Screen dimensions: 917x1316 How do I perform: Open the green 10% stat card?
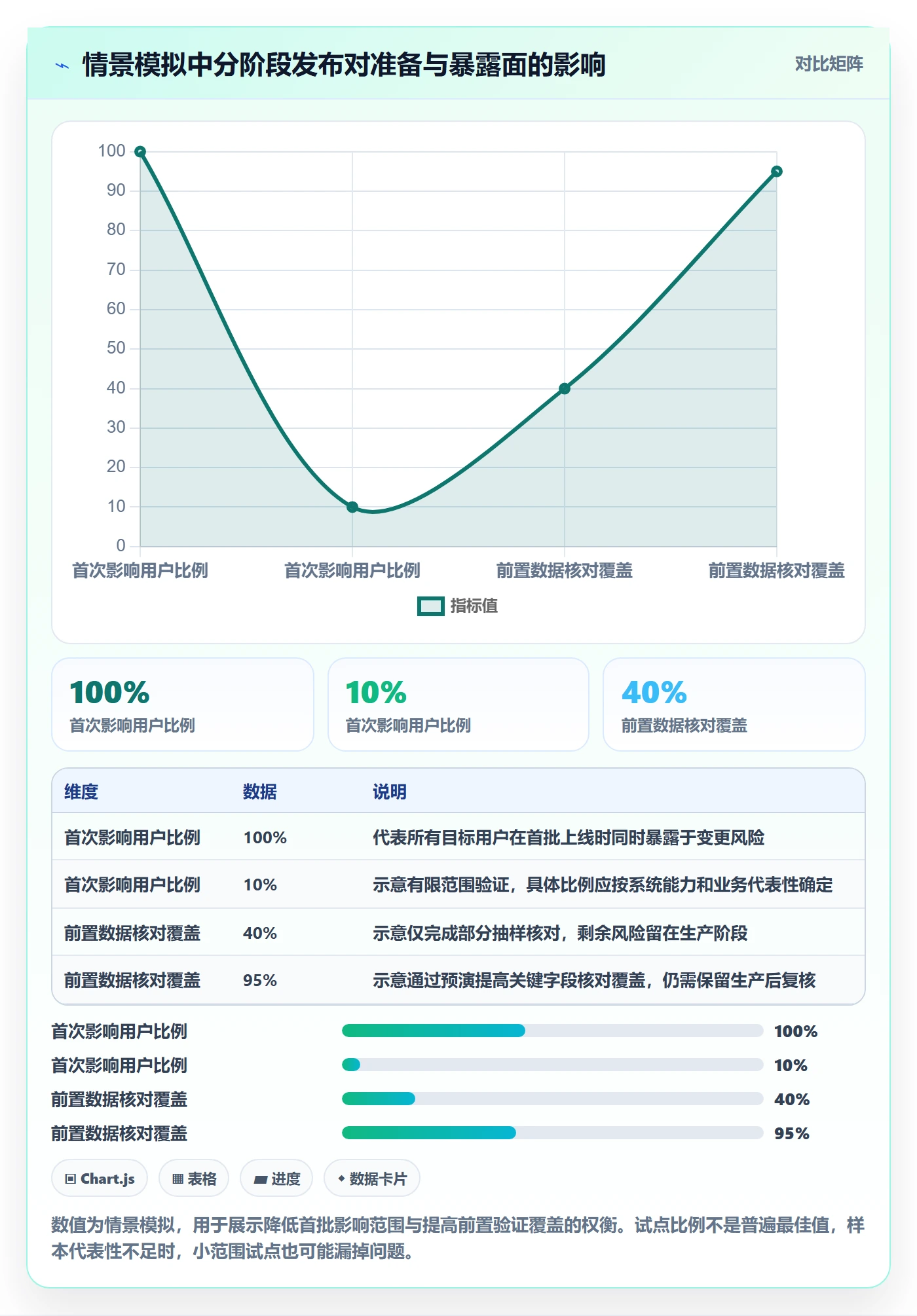click(458, 704)
